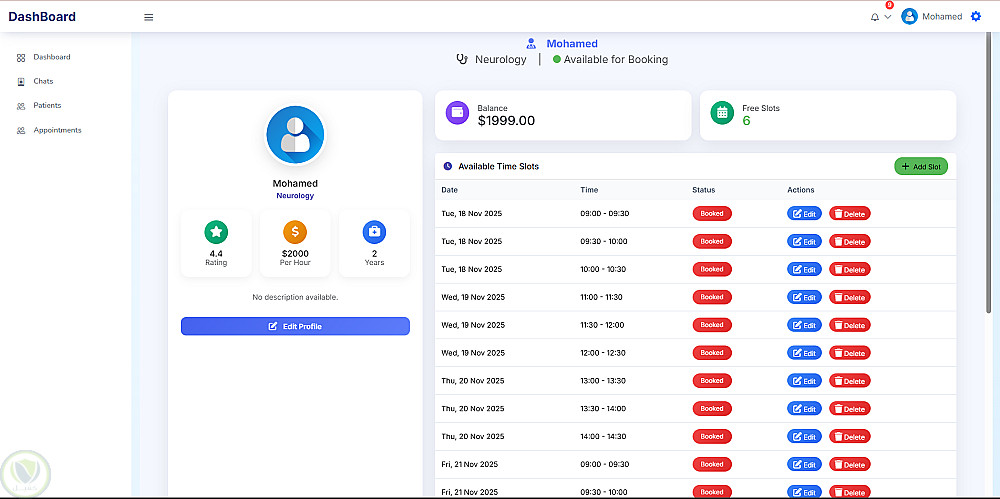This screenshot has width=1000, height=499.
Task: Delete the Tue 18 Nov 09:30 - 10:00 slot
Action: (849, 242)
